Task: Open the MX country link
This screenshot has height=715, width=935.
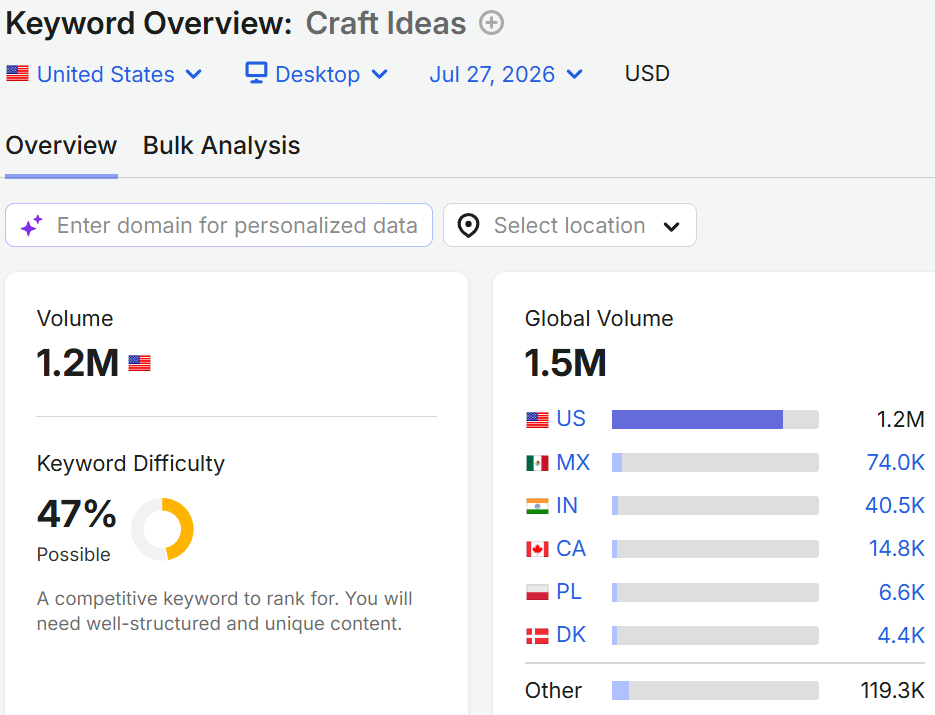Action: tap(573, 462)
